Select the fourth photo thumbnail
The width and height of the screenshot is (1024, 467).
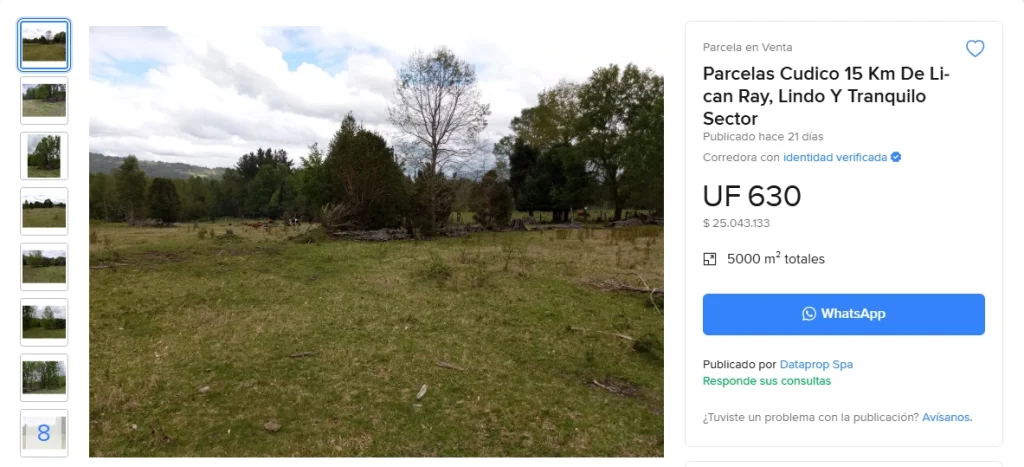point(44,212)
